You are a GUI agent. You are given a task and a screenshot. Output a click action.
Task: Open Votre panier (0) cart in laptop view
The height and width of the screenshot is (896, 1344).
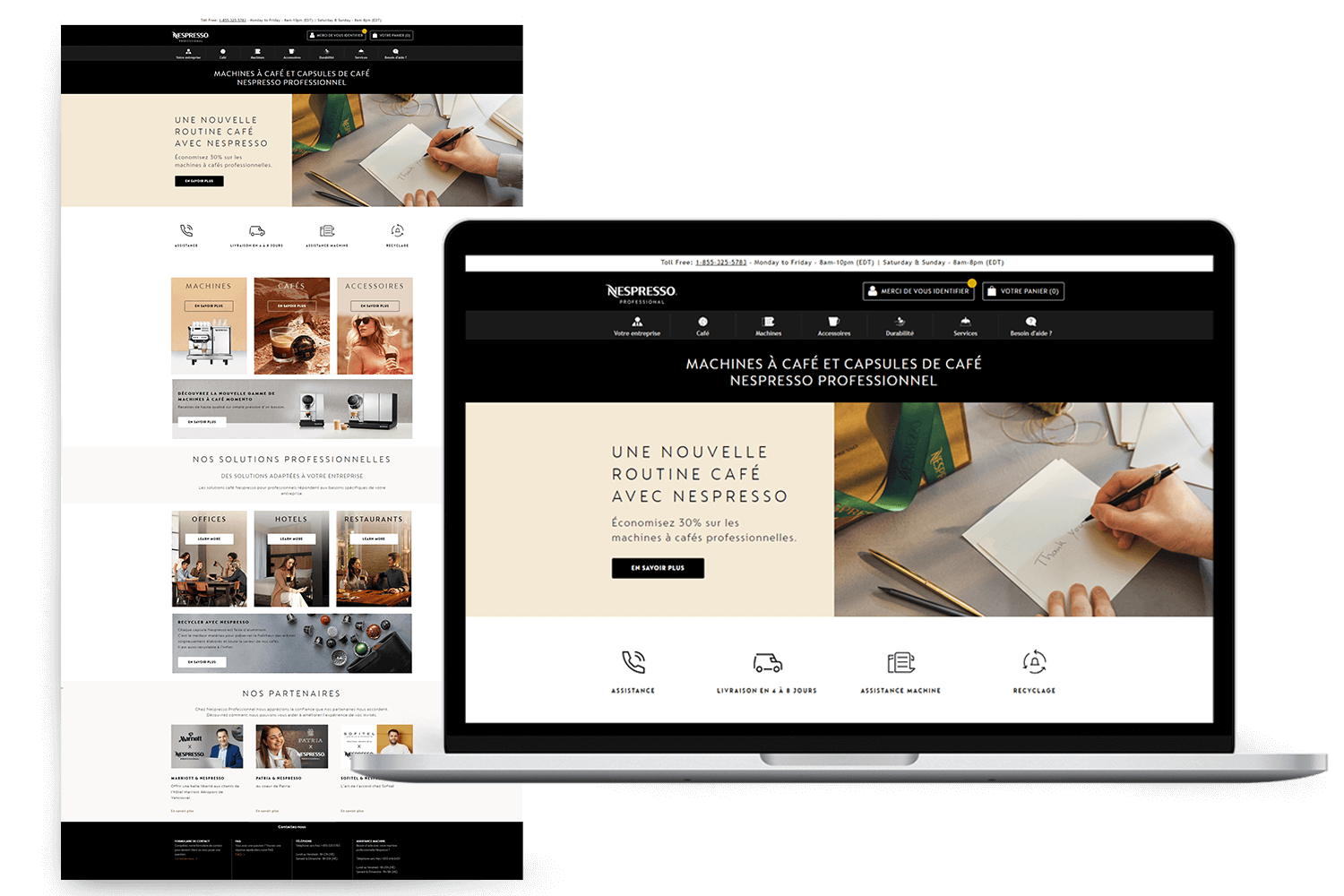tap(1023, 291)
